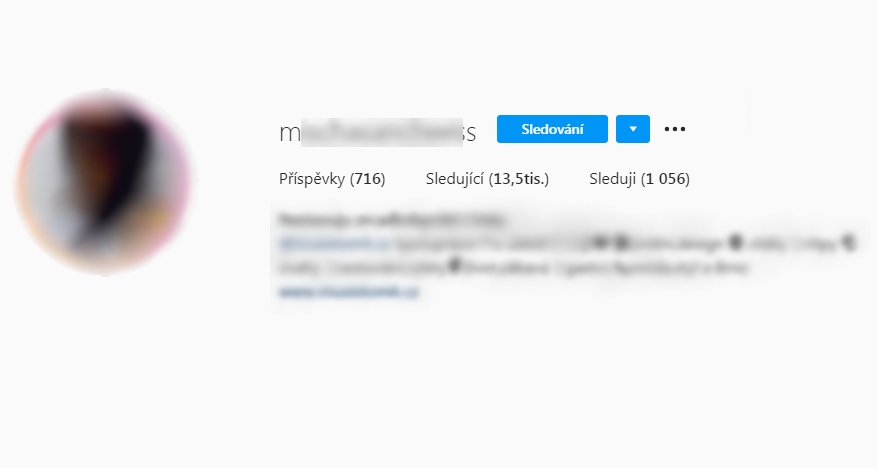Open the Sleduji (1 056) following list
The width and height of the screenshot is (877, 468).
(639, 179)
